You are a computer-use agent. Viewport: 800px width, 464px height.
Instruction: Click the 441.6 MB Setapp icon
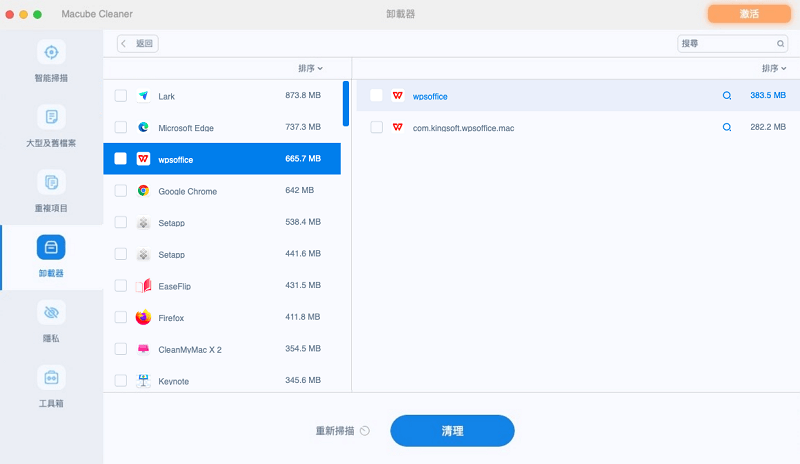[143, 254]
